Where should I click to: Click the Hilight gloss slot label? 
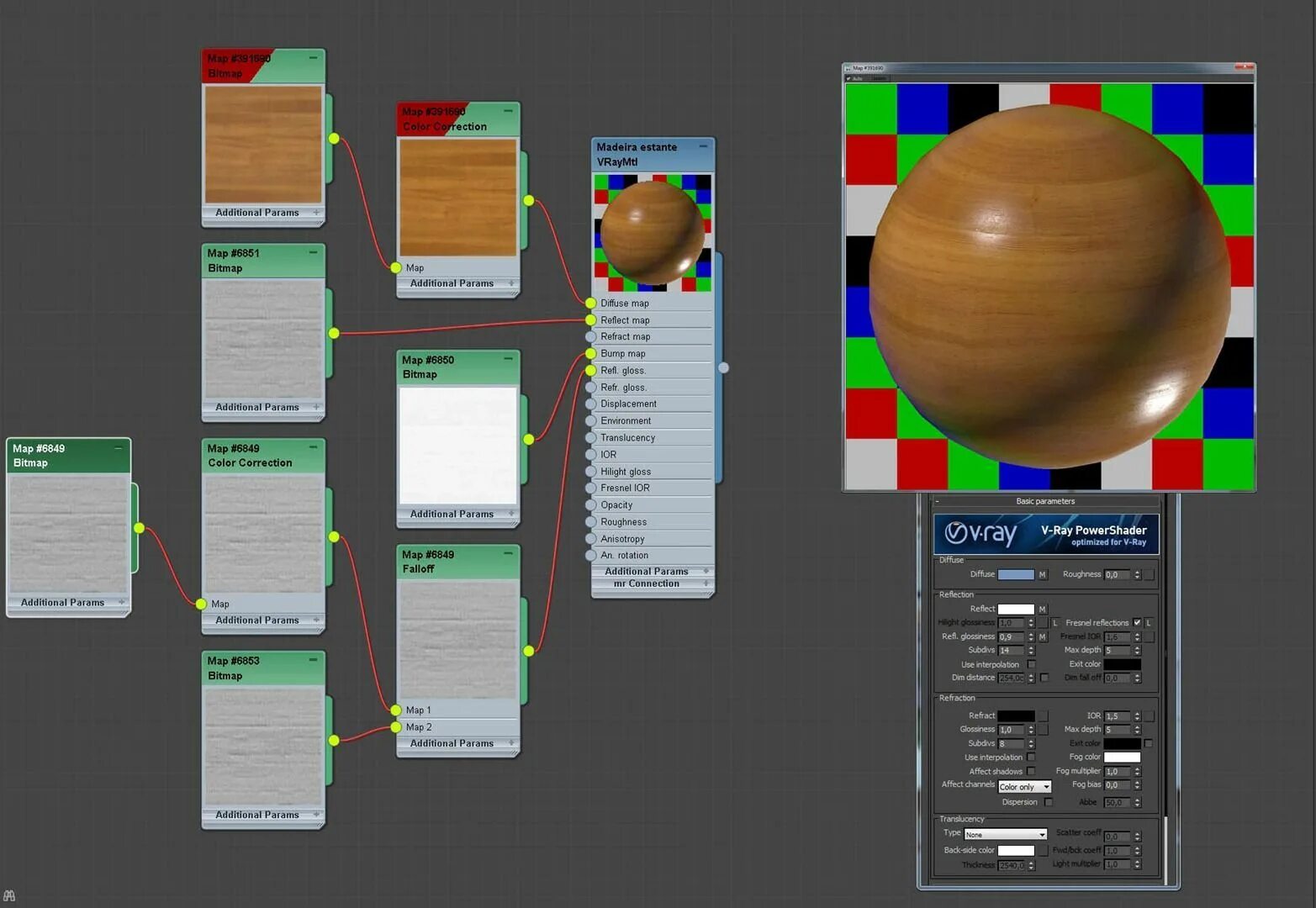(x=626, y=472)
